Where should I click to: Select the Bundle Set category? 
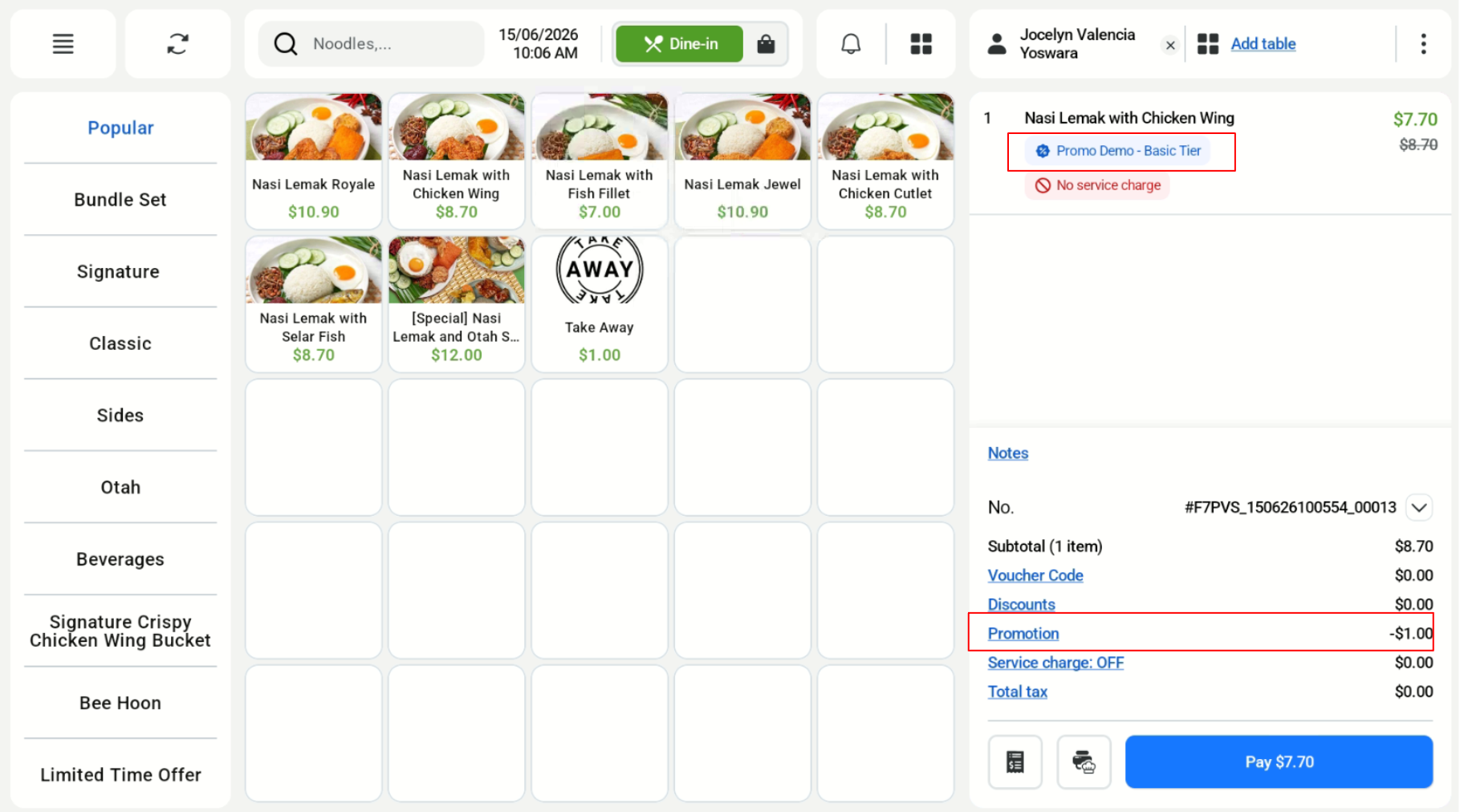(x=120, y=200)
